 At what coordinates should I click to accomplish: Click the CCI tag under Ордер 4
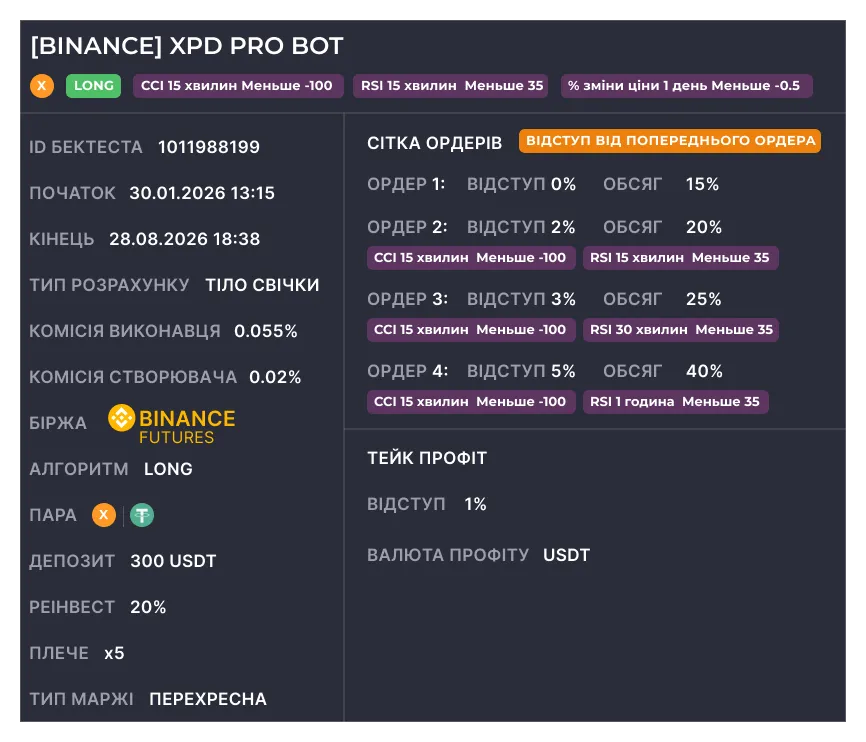[x=471, y=402]
